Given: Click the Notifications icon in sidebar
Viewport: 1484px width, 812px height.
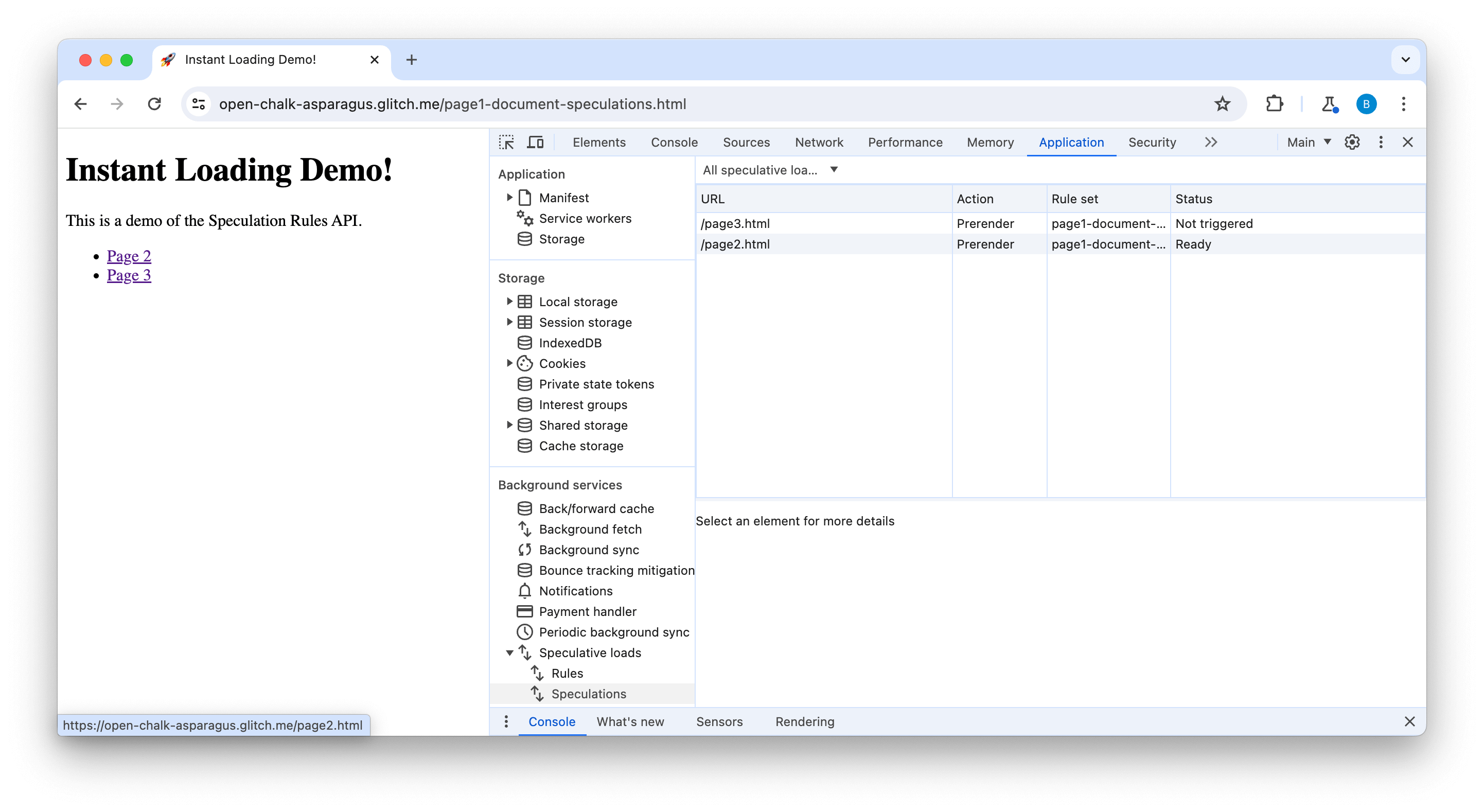Looking at the screenshot, I should [525, 591].
